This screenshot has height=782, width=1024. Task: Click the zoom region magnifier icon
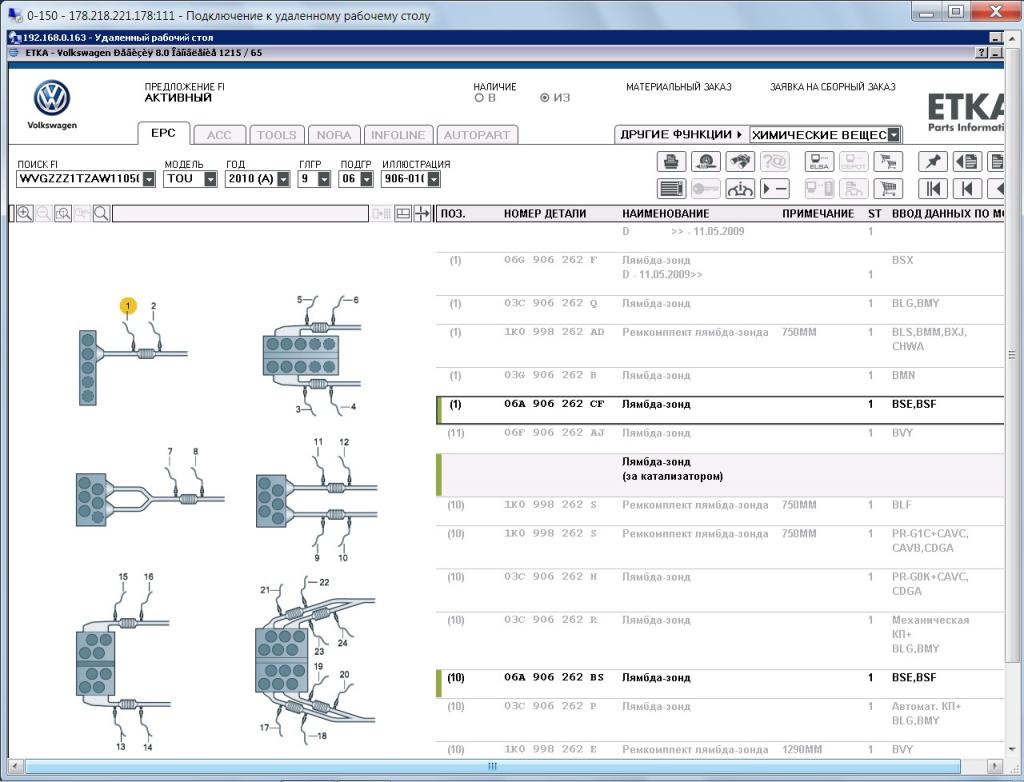63,214
